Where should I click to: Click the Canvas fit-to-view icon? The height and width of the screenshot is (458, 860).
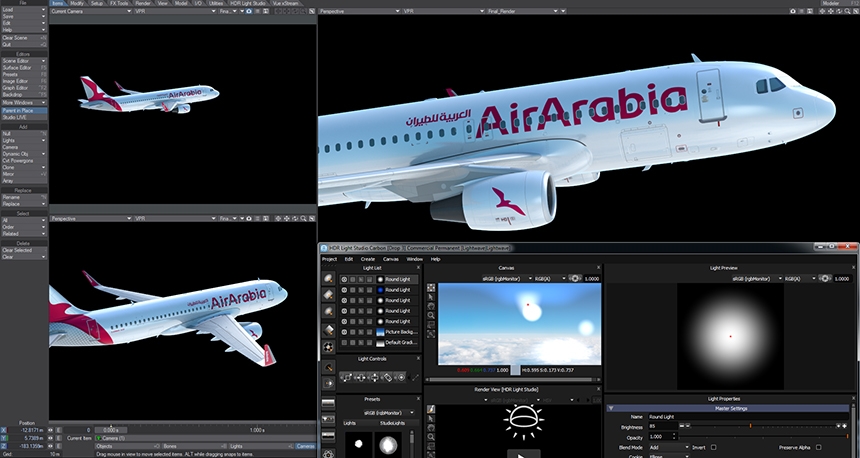(x=431, y=334)
